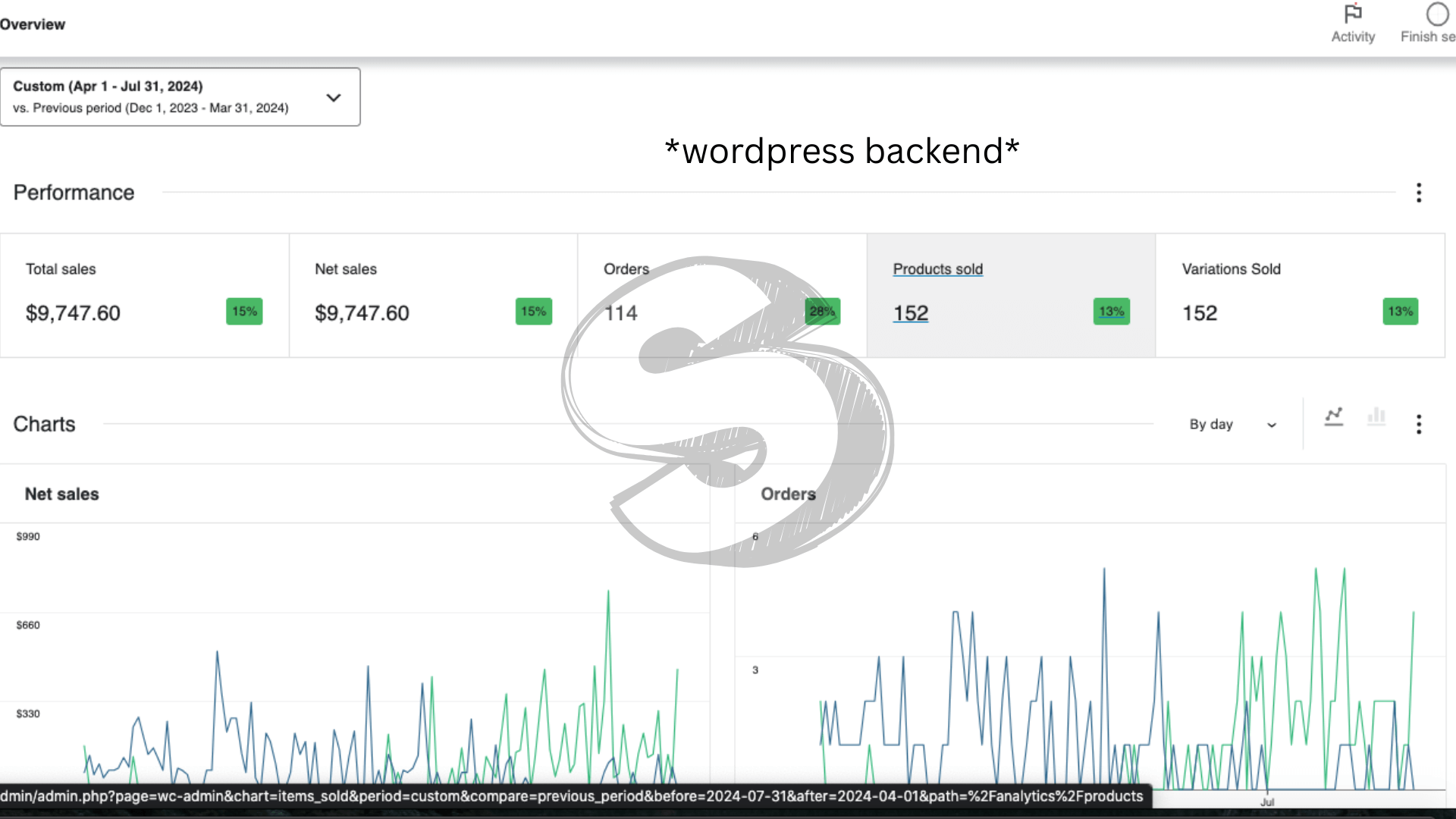Click the $330 axis label
The width and height of the screenshot is (1456, 819).
click(28, 714)
